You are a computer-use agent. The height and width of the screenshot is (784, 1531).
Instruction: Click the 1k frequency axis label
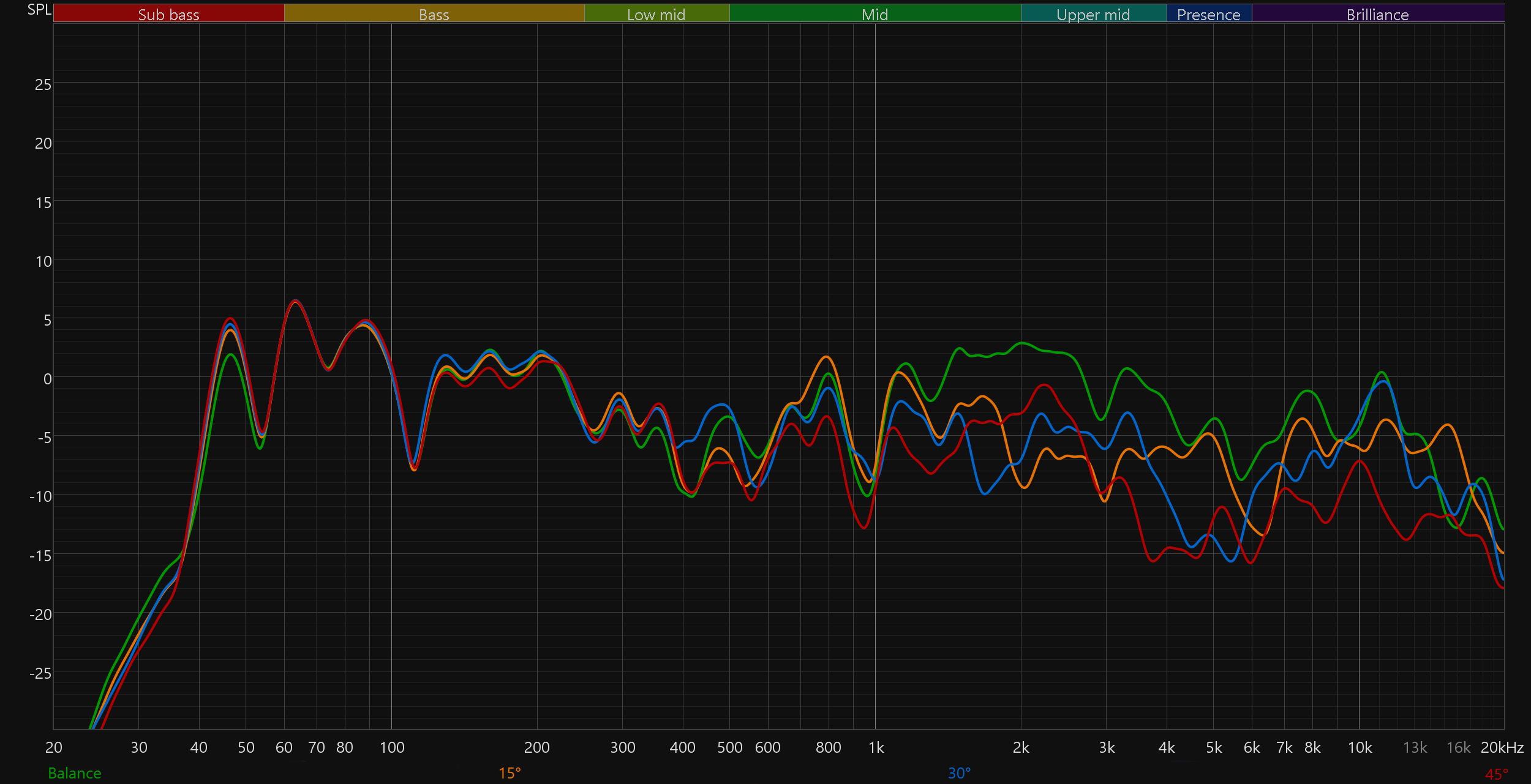[876, 748]
